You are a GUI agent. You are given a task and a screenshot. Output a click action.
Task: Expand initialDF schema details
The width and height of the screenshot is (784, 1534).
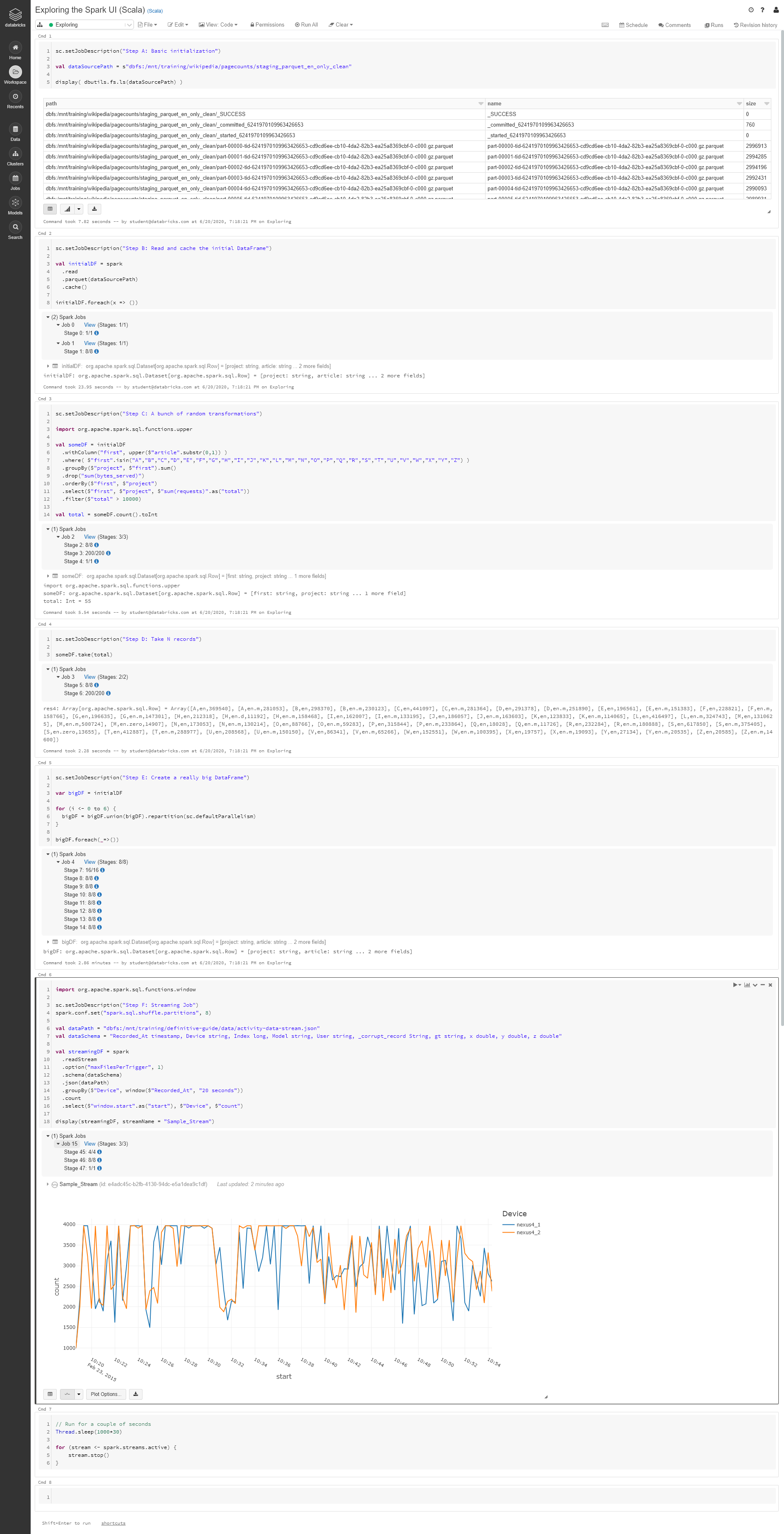tap(48, 366)
